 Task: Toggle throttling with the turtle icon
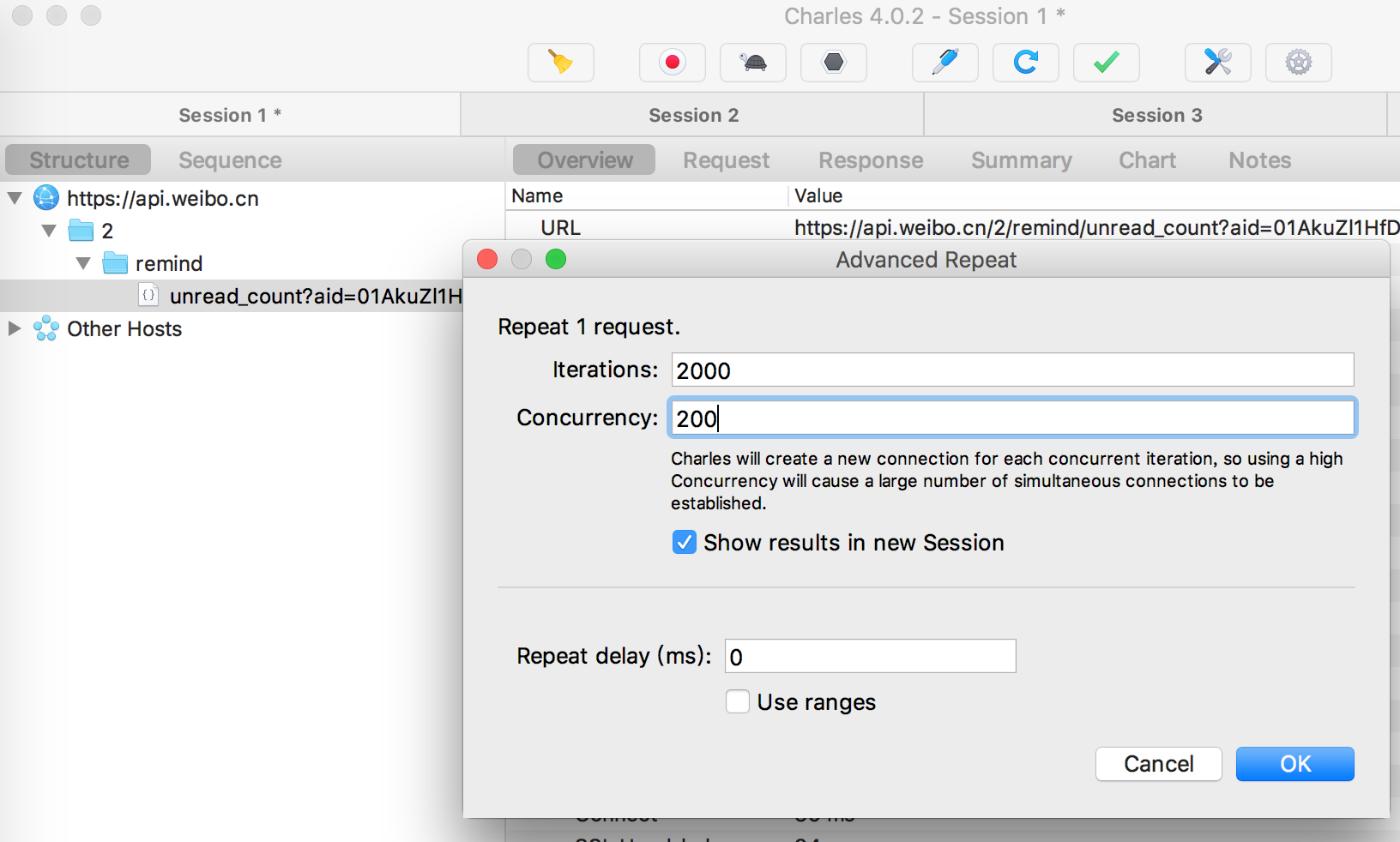click(753, 63)
